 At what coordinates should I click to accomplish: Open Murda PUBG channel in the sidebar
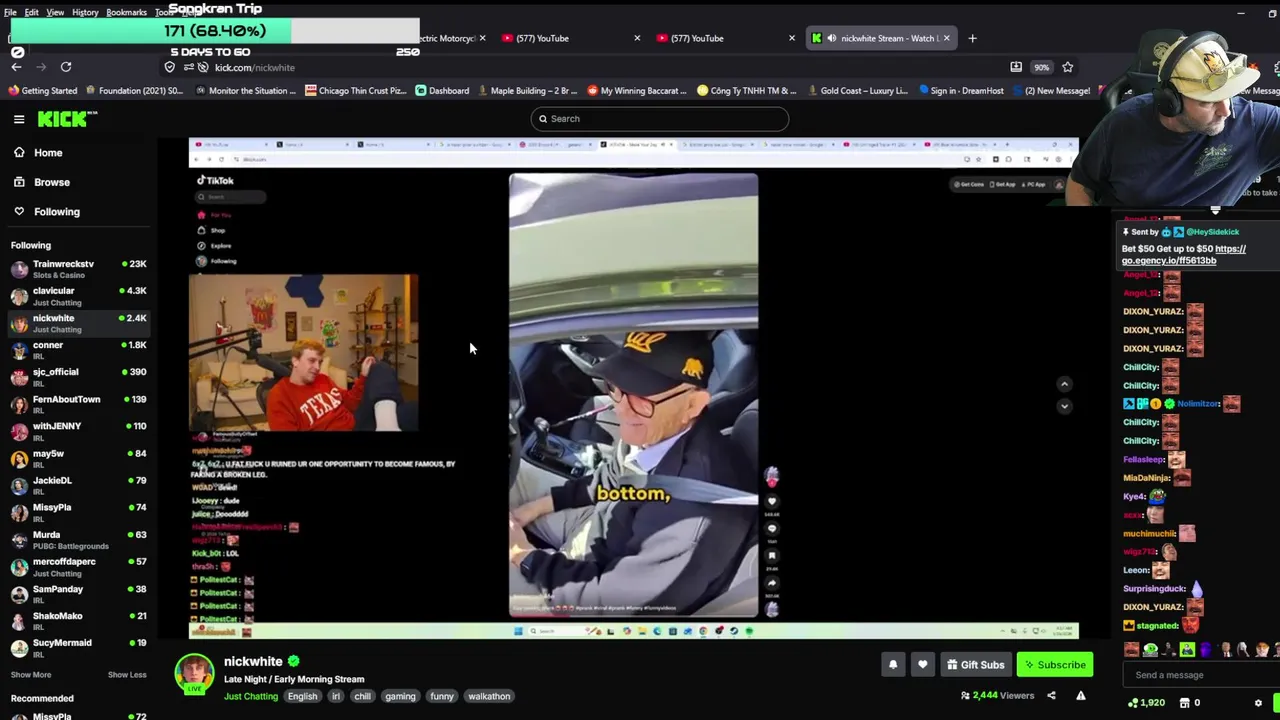tap(78, 540)
